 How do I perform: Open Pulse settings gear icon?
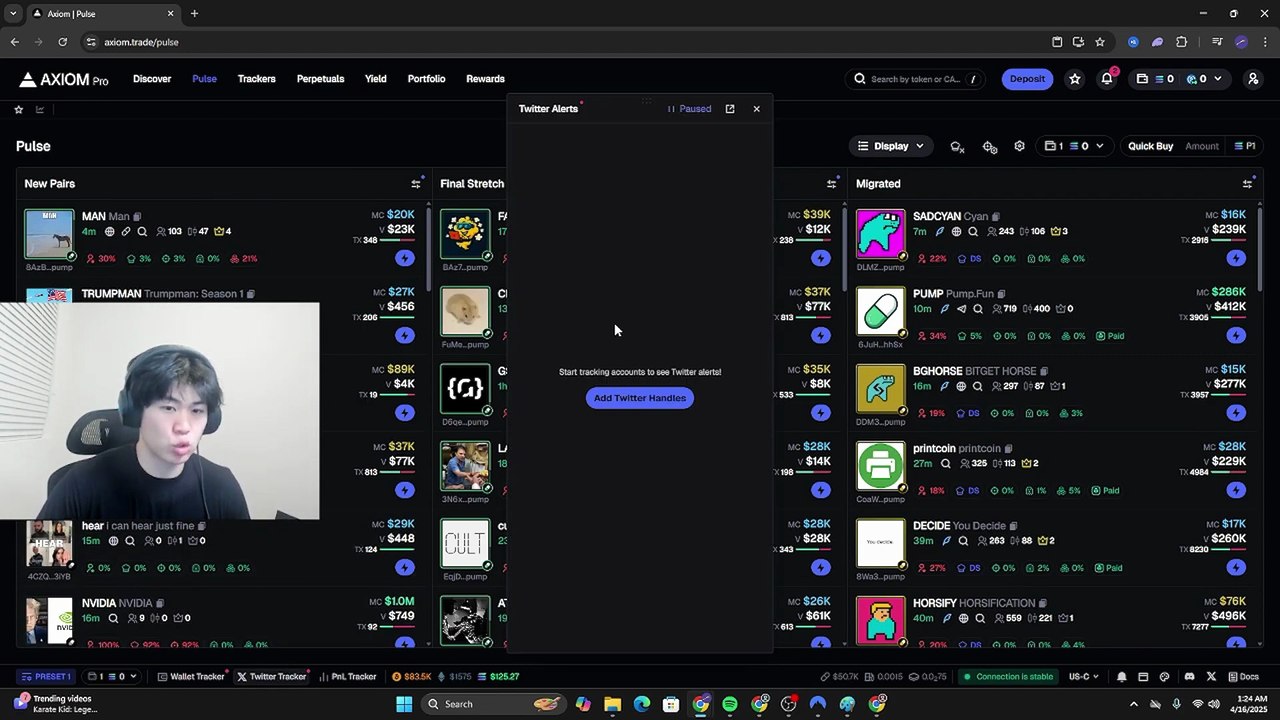click(x=1019, y=146)
